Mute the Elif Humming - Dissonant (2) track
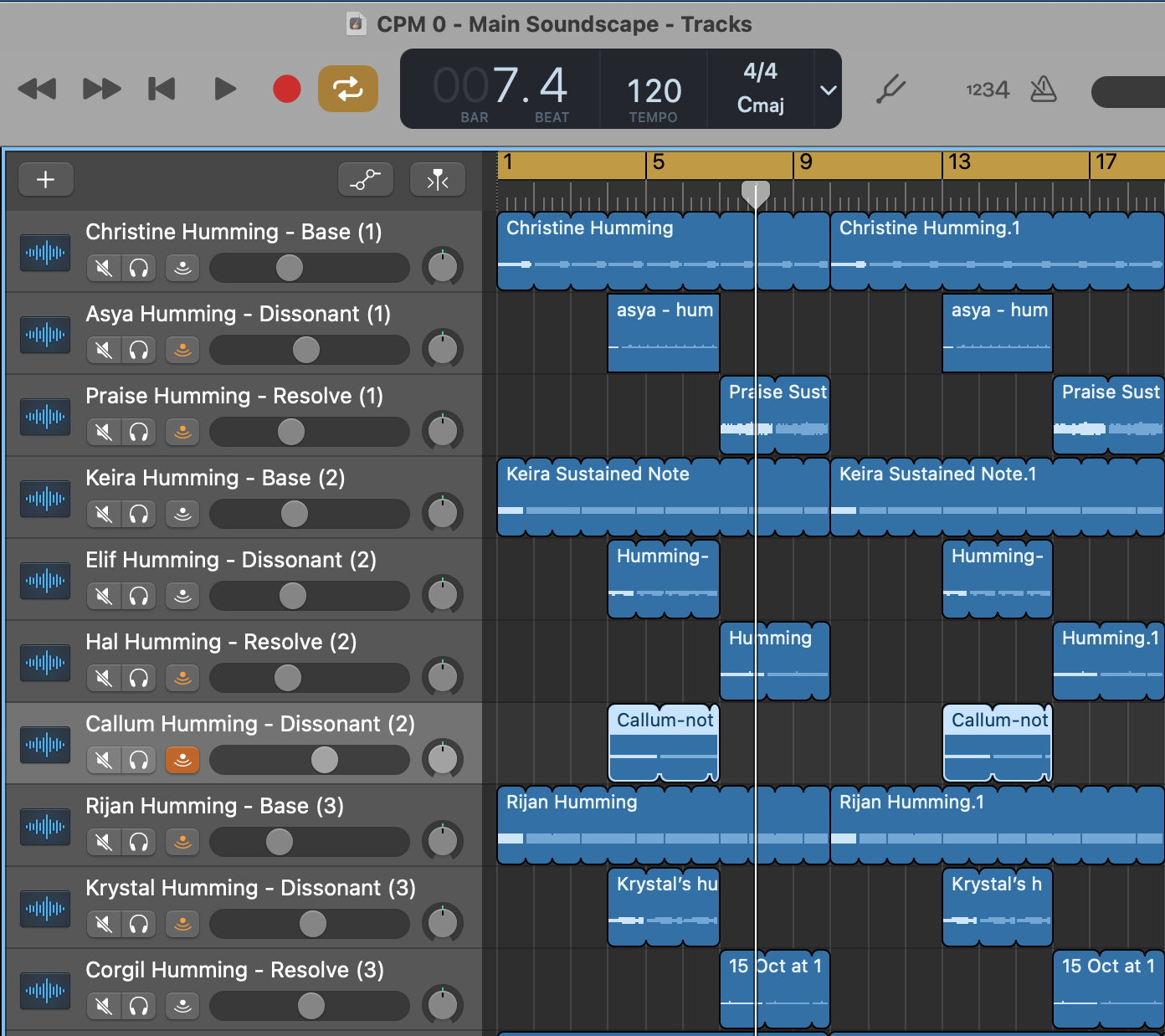This screenshot has width=1165, height=1036. click(104, 596)
